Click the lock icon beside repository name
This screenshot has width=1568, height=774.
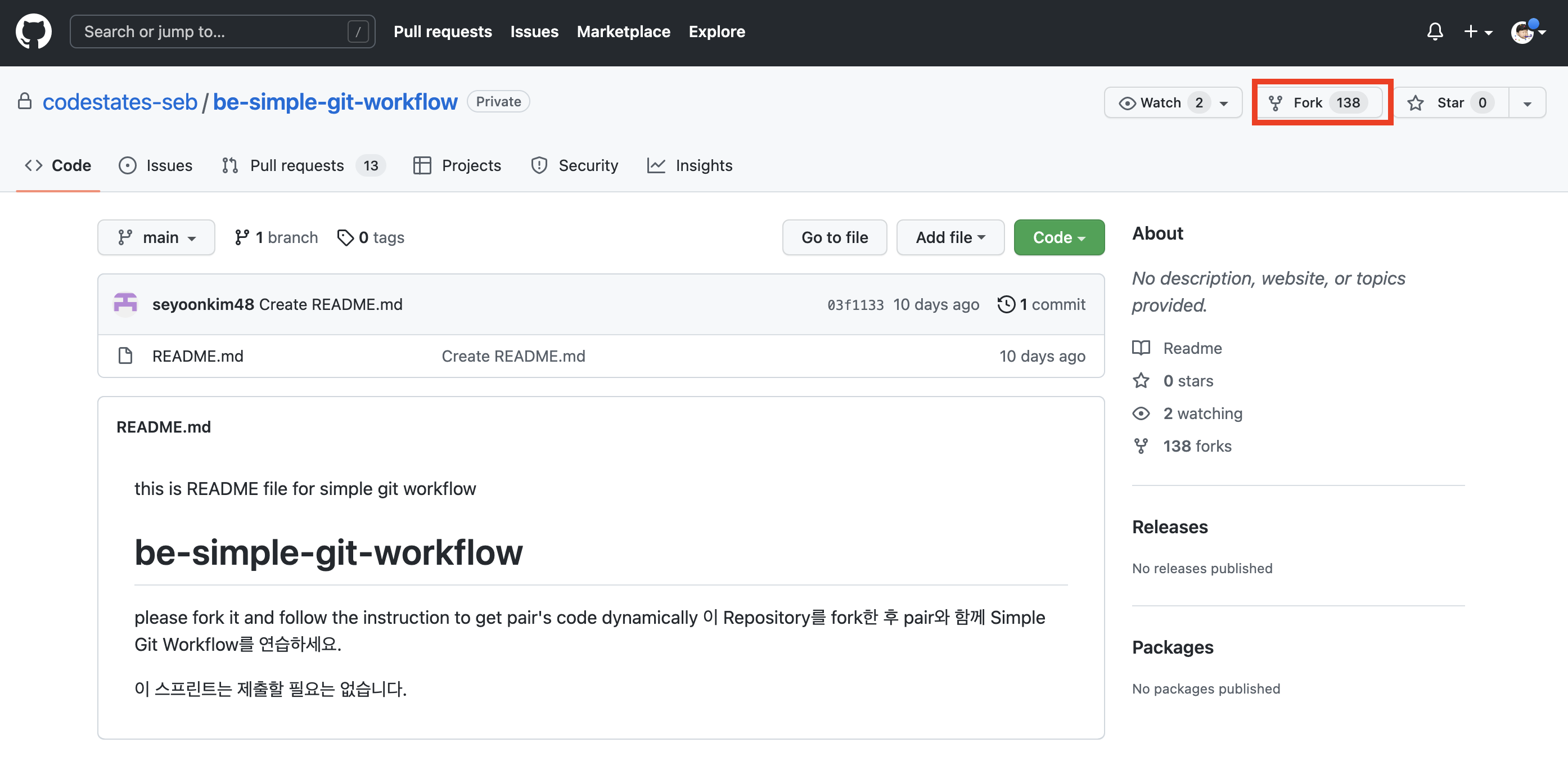click(x=24, y=101)
